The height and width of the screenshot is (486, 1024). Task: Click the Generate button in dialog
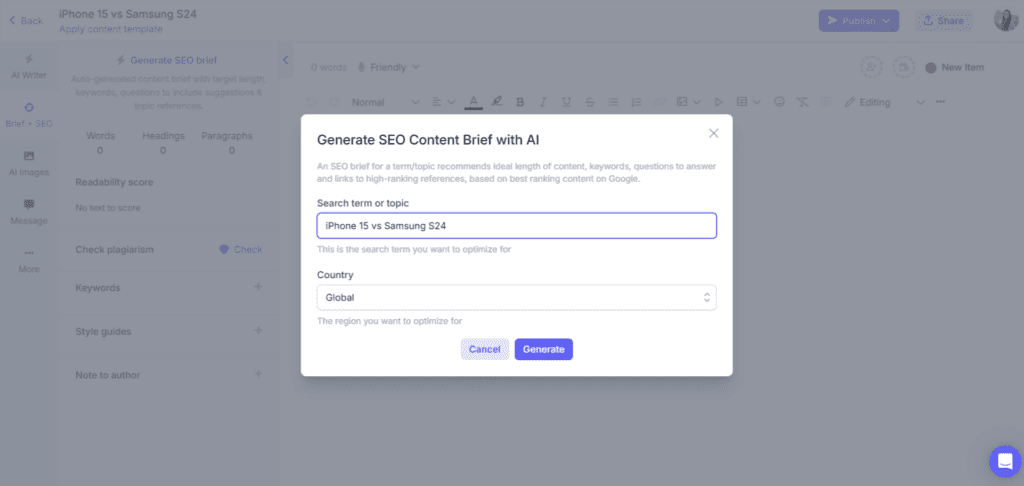pos(543,349)
